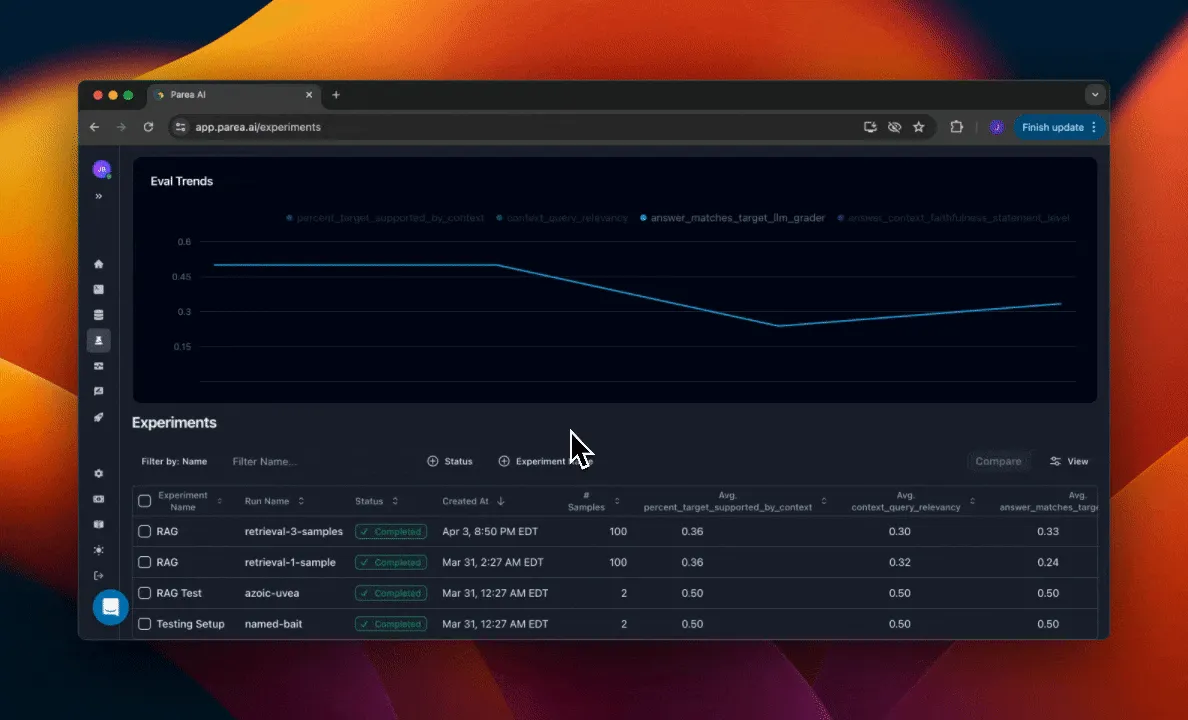Expand the sidebar with double chevron
1188x720 pixels.
[x=98, y=196]
